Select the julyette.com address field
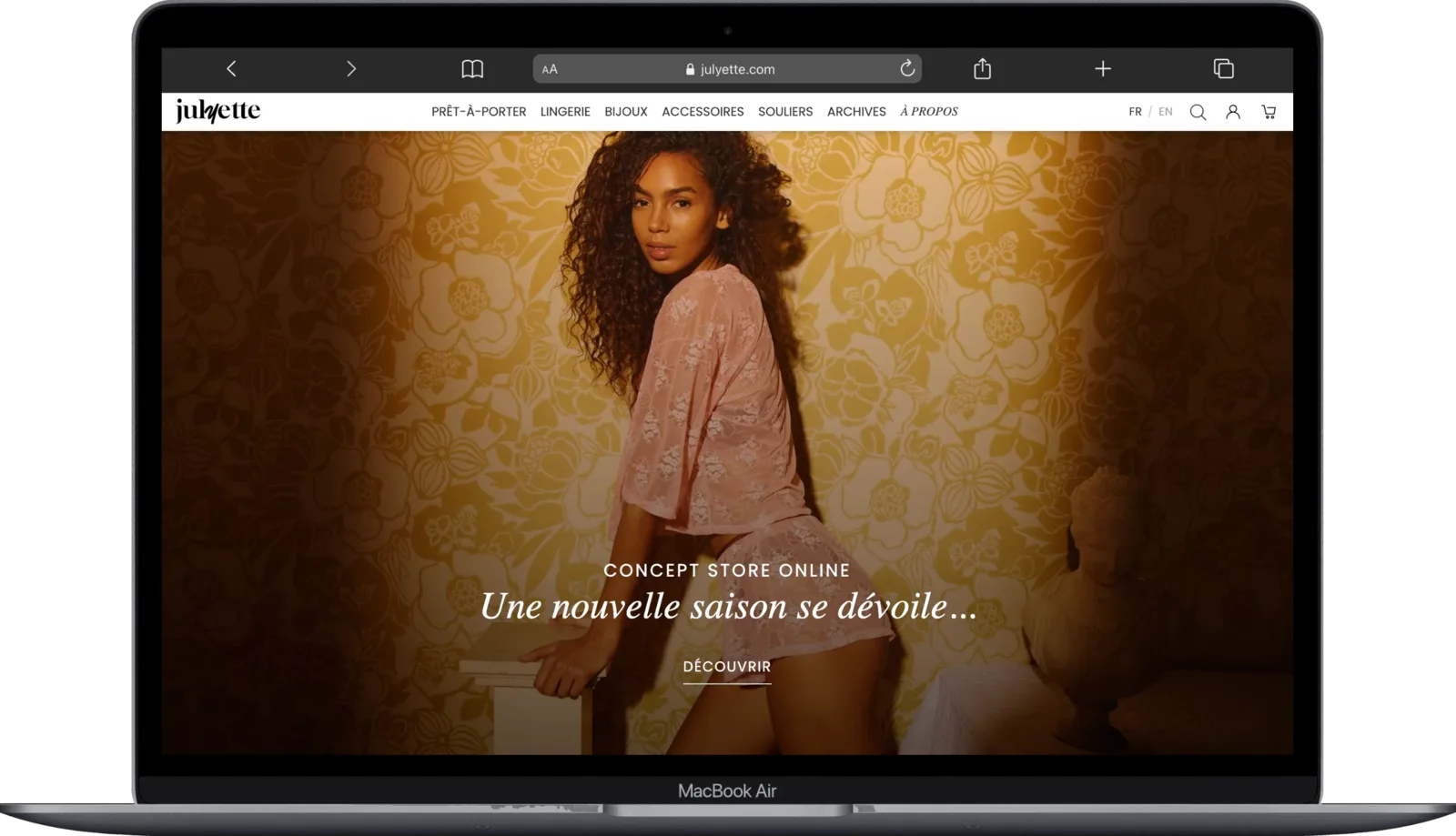 [x=727, y=69]
